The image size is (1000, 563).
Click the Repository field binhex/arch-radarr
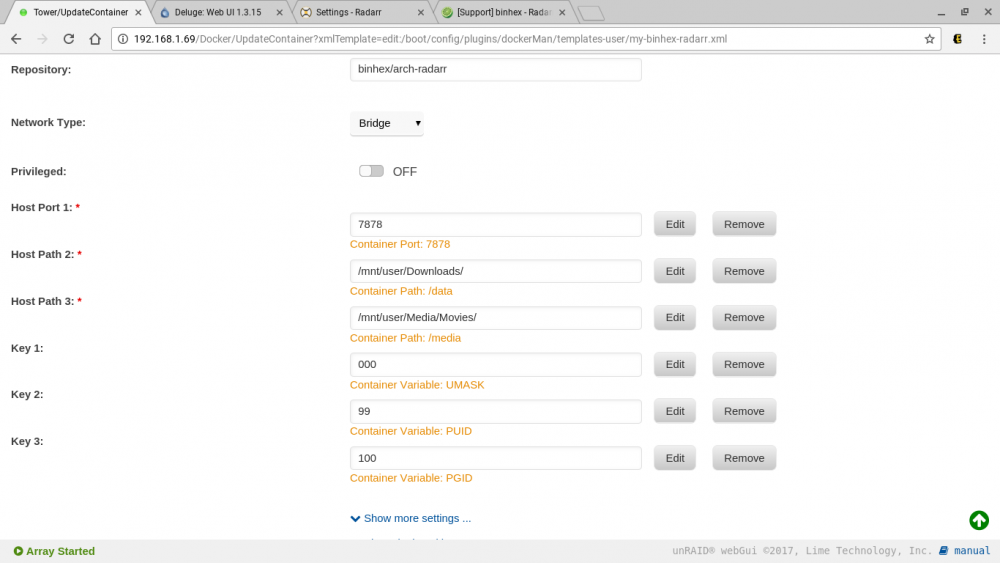(x=496, y=69)
